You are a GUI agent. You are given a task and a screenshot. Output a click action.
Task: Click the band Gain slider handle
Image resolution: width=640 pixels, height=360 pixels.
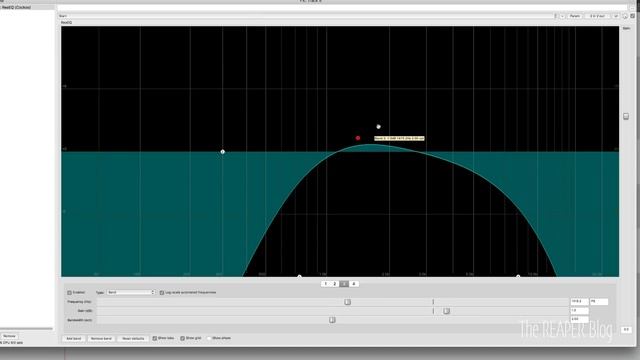coord(447,311)
